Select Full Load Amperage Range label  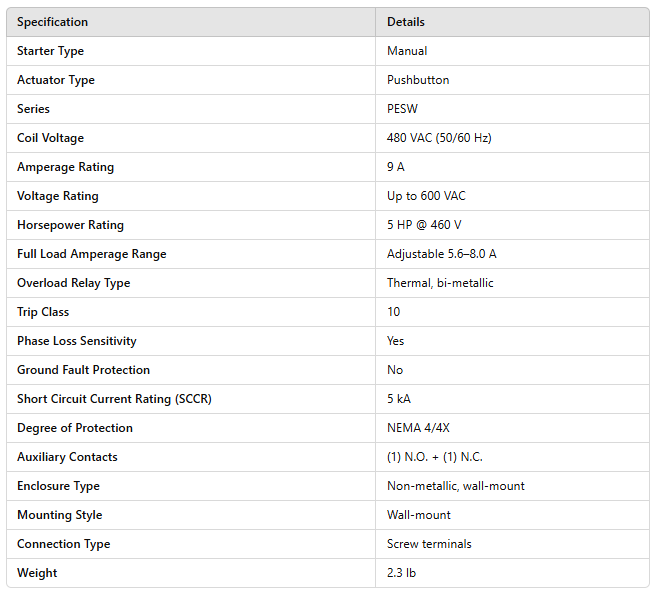coord(92,254)
